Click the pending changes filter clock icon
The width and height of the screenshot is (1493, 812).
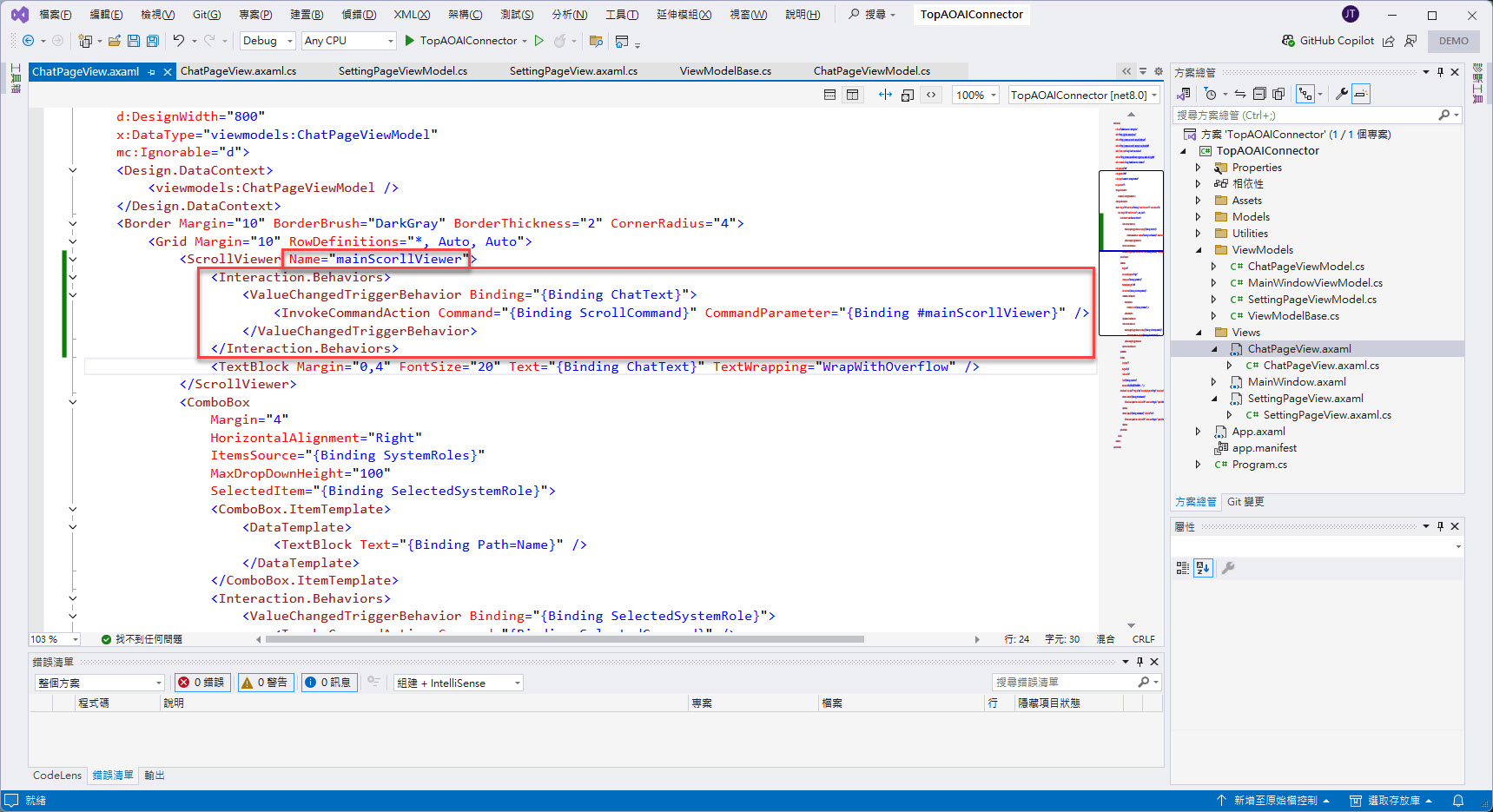[1211, 94]
